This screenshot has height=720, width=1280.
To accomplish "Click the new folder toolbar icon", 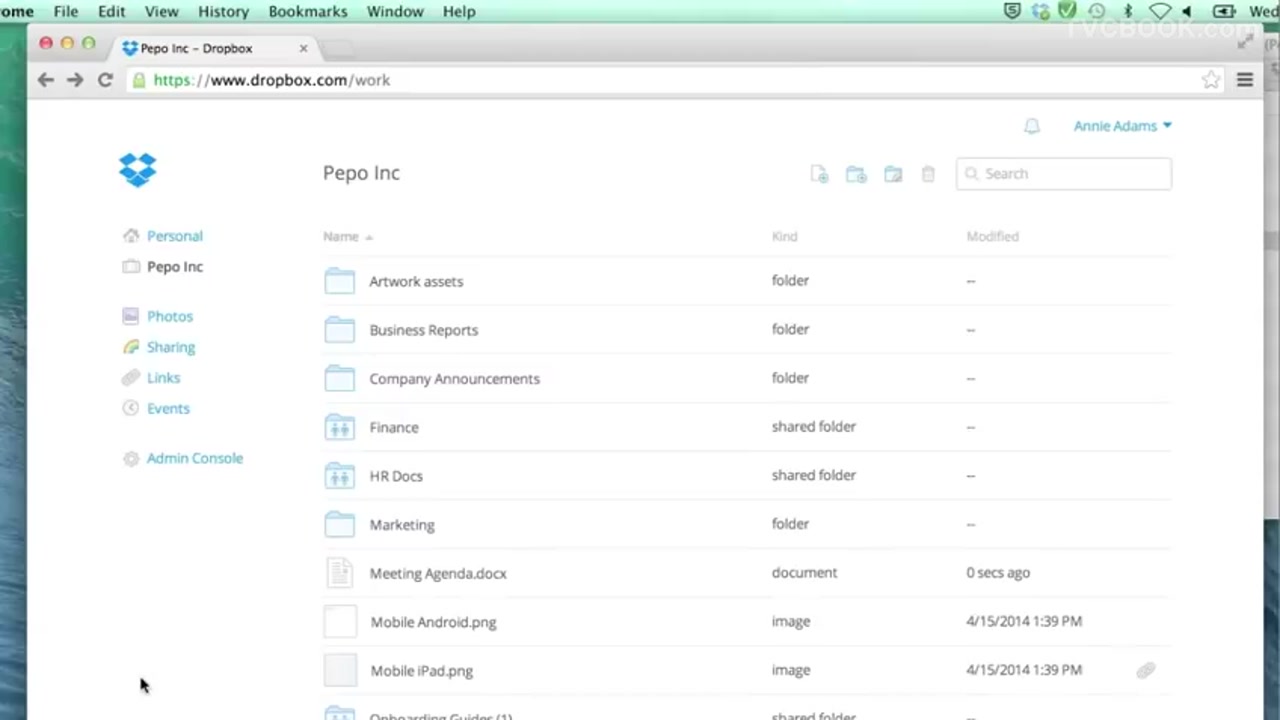I will (856, 174).
